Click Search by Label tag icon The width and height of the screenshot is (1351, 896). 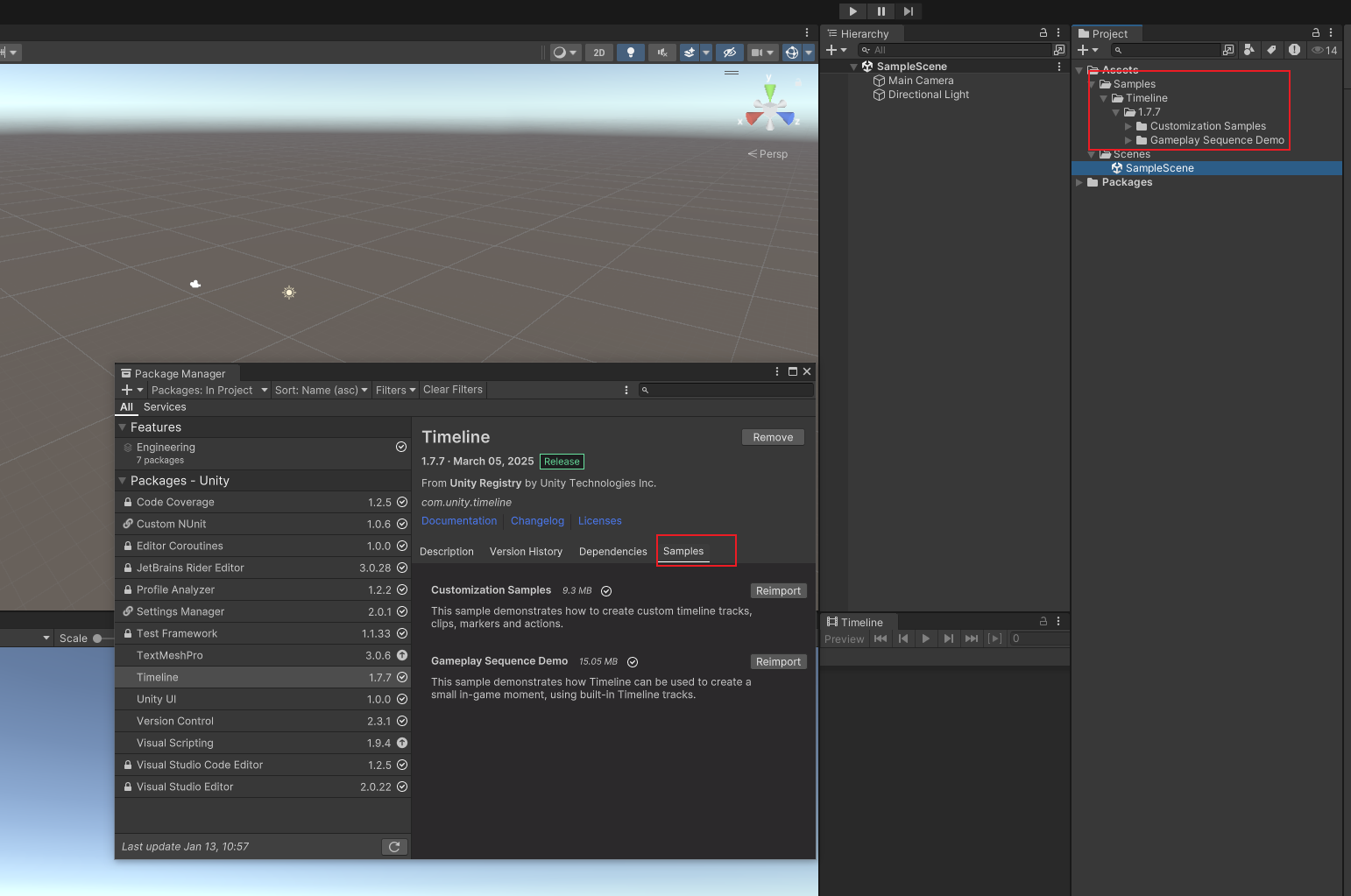pos(1271,50)
